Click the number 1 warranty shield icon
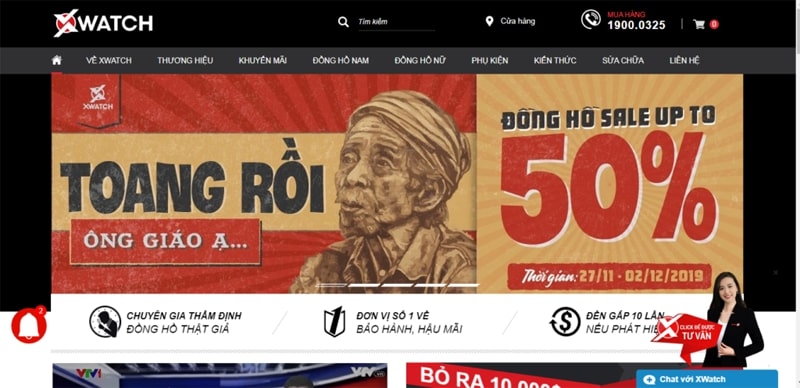The width and height of the screenshot is (800, 388). (x=335, y=322)
